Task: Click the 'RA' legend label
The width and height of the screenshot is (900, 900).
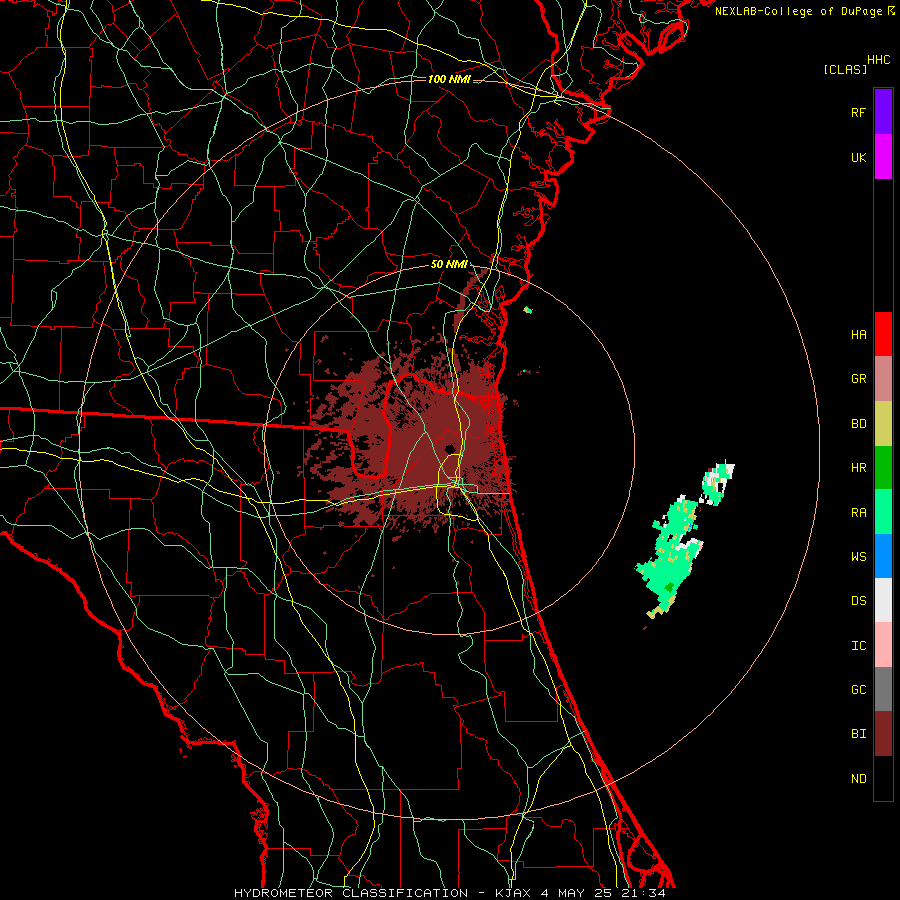Action: coord(858,512)
